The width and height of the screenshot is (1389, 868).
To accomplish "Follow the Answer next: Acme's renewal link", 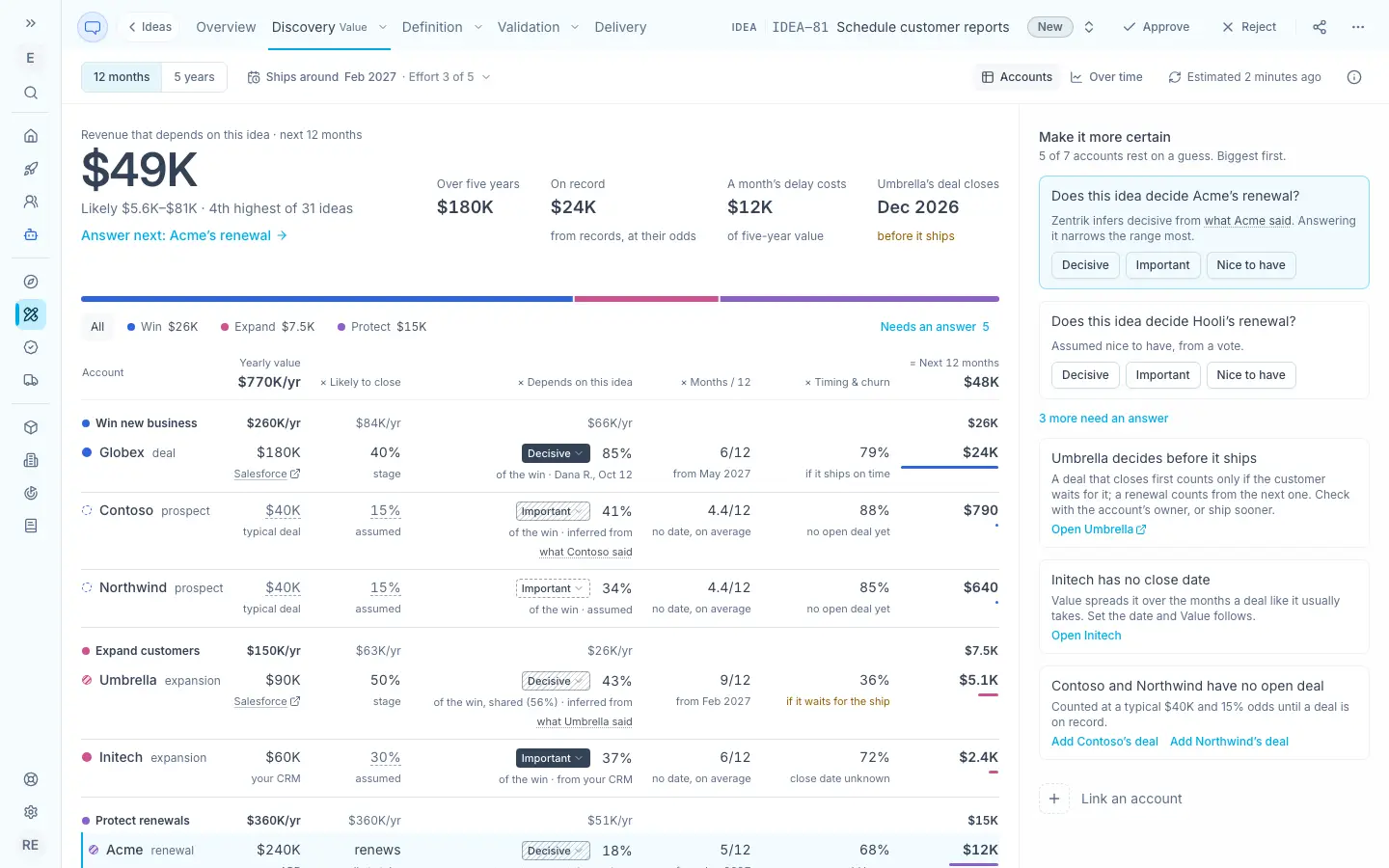I will pyautogui.click(x=184, y=235).
